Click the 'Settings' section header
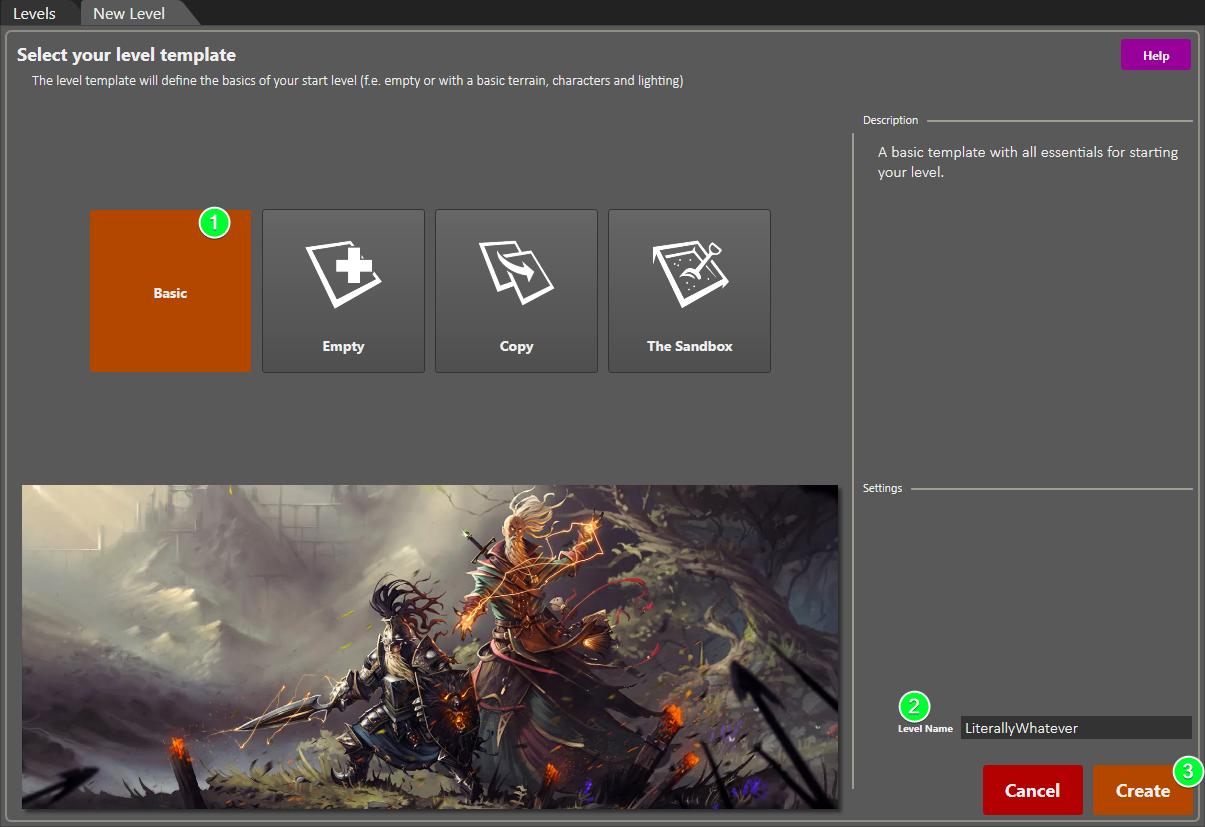The image size is (1205, 827). point(882,488)
